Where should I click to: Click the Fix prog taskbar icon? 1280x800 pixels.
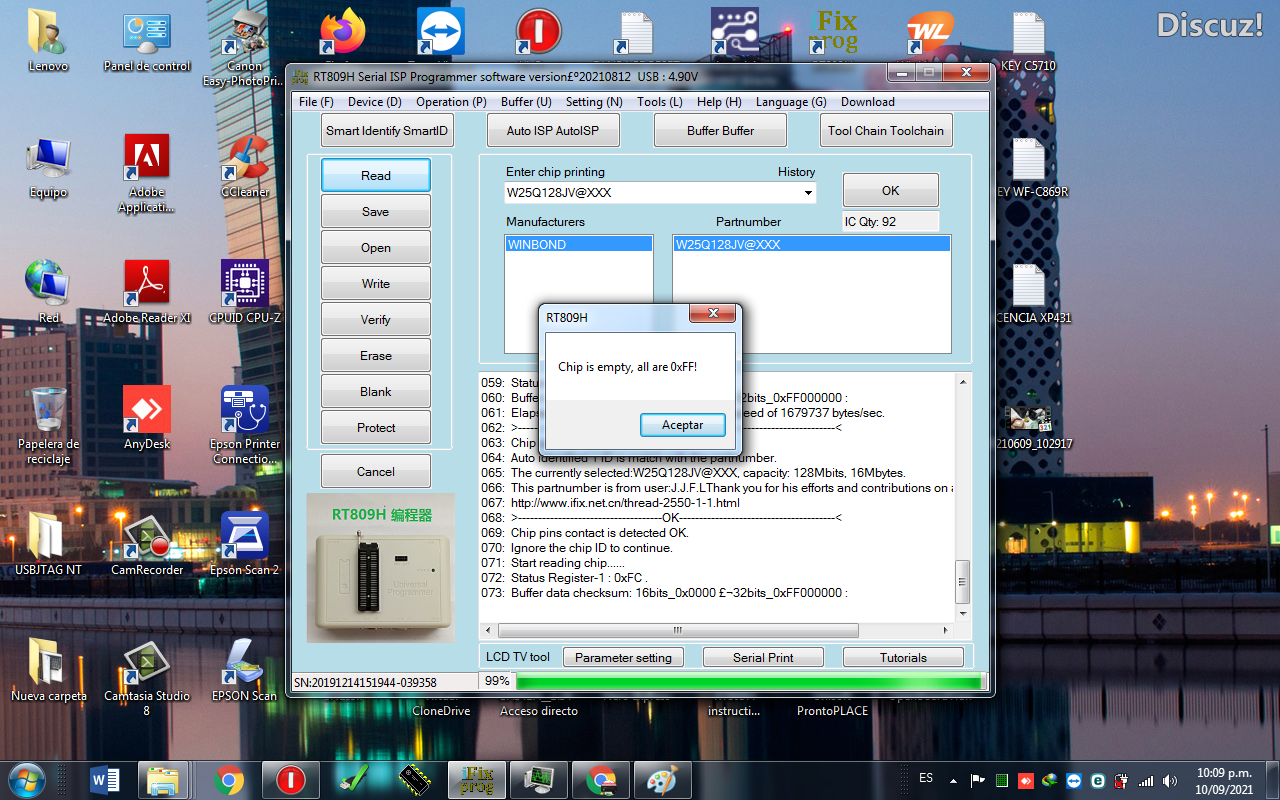pyautogui.click(x=476, y=779)
